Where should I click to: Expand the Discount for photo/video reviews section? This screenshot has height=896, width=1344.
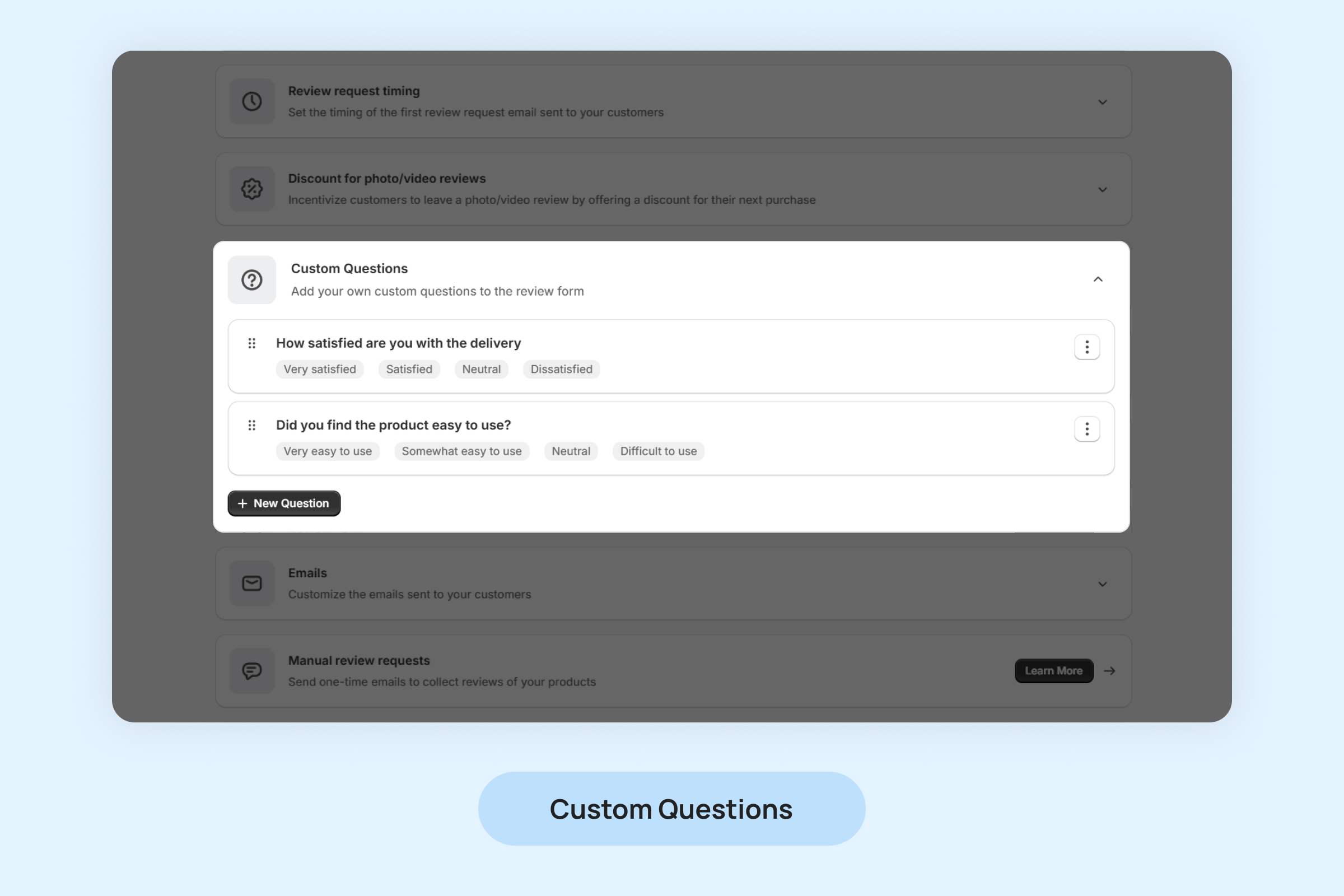pos(1102,190)
